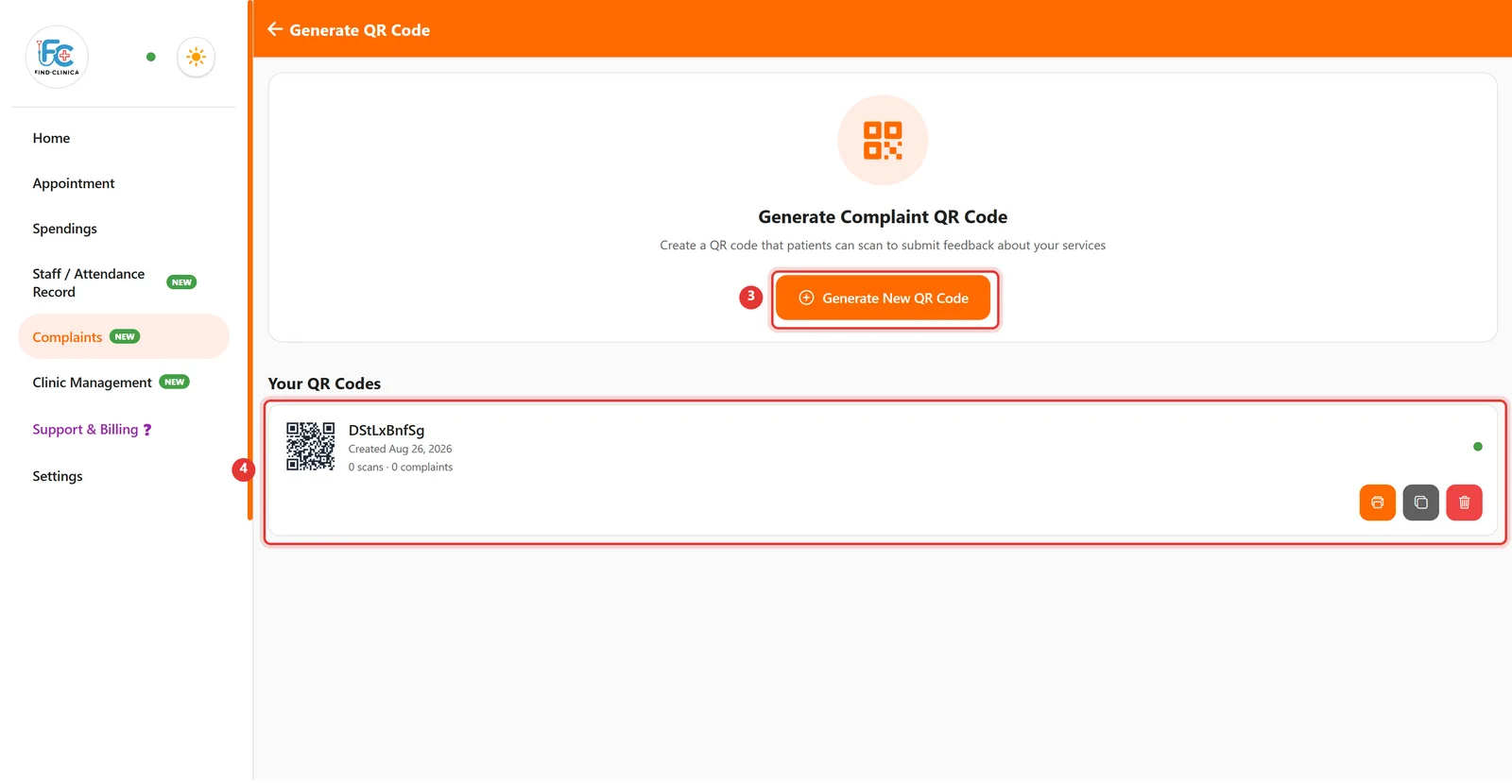Go to Appointment section
1512x784 pixels.
[74, 183]
